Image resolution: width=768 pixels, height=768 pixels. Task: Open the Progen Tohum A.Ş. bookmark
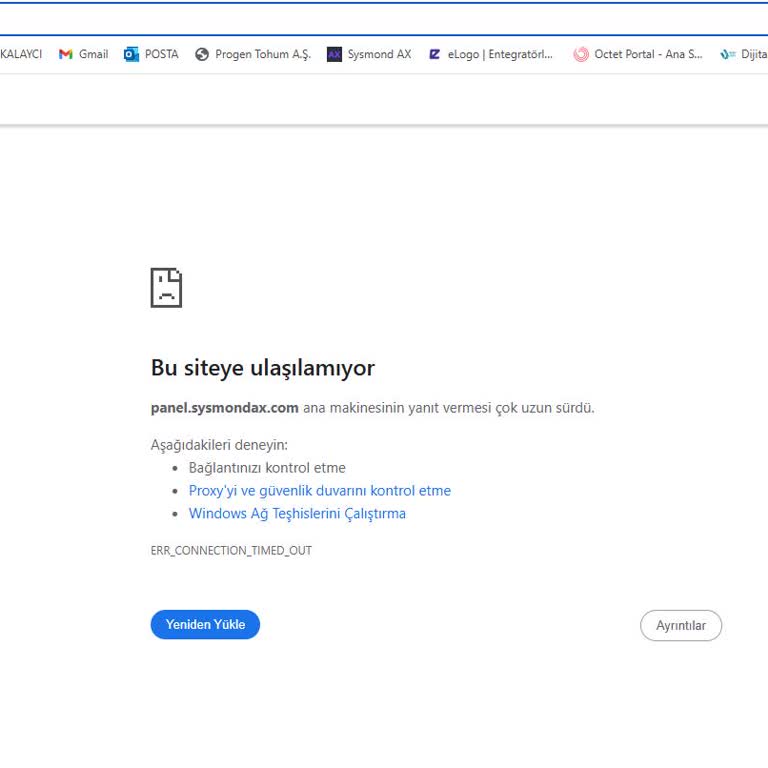[x=263, y=54]
